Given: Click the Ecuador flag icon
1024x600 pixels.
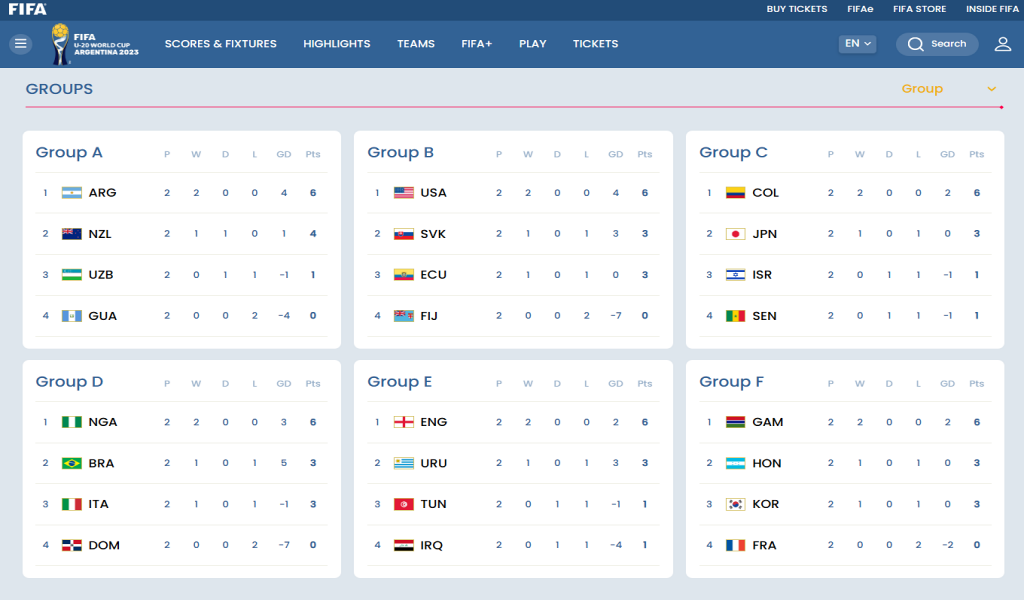Looking at the screenshot, I should click(404, 275).
